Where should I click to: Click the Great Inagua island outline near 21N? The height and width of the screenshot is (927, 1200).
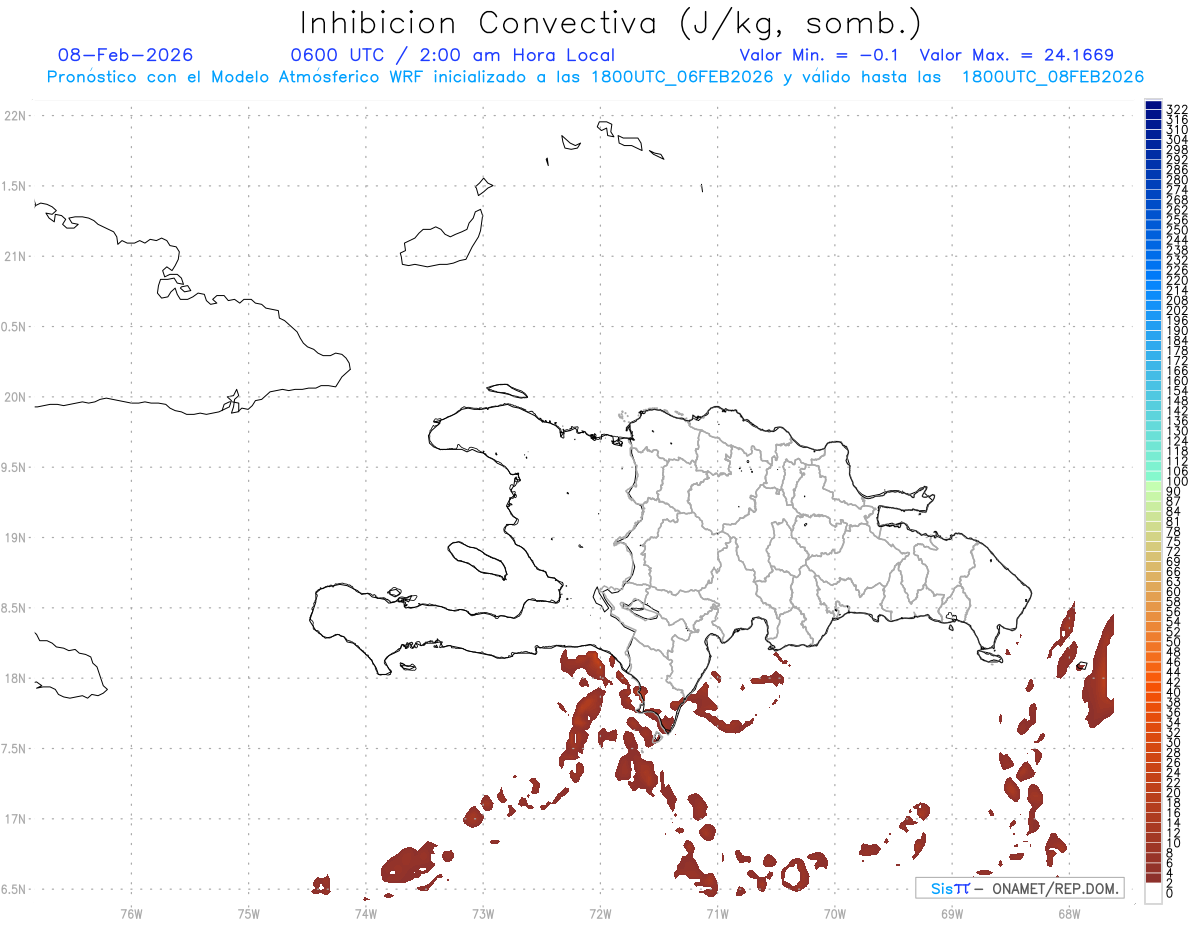click(441, 239)
